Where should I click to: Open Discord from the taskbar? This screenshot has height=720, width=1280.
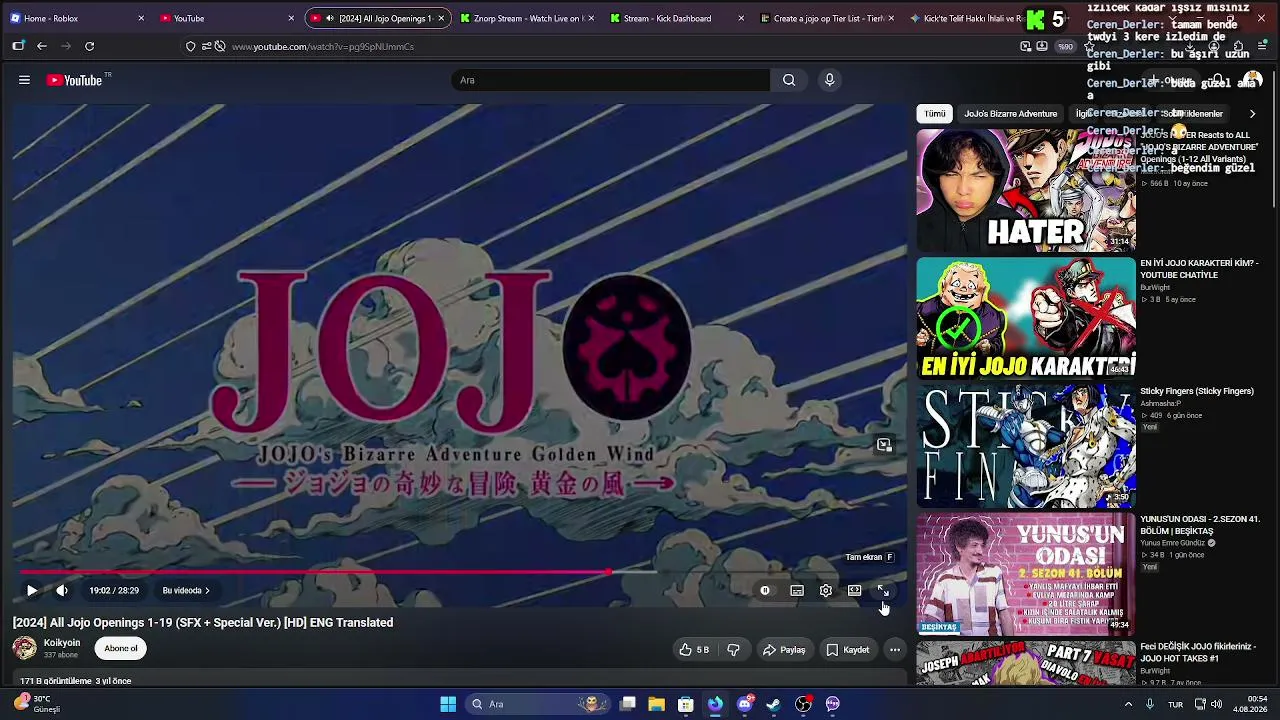coord(744,704)
